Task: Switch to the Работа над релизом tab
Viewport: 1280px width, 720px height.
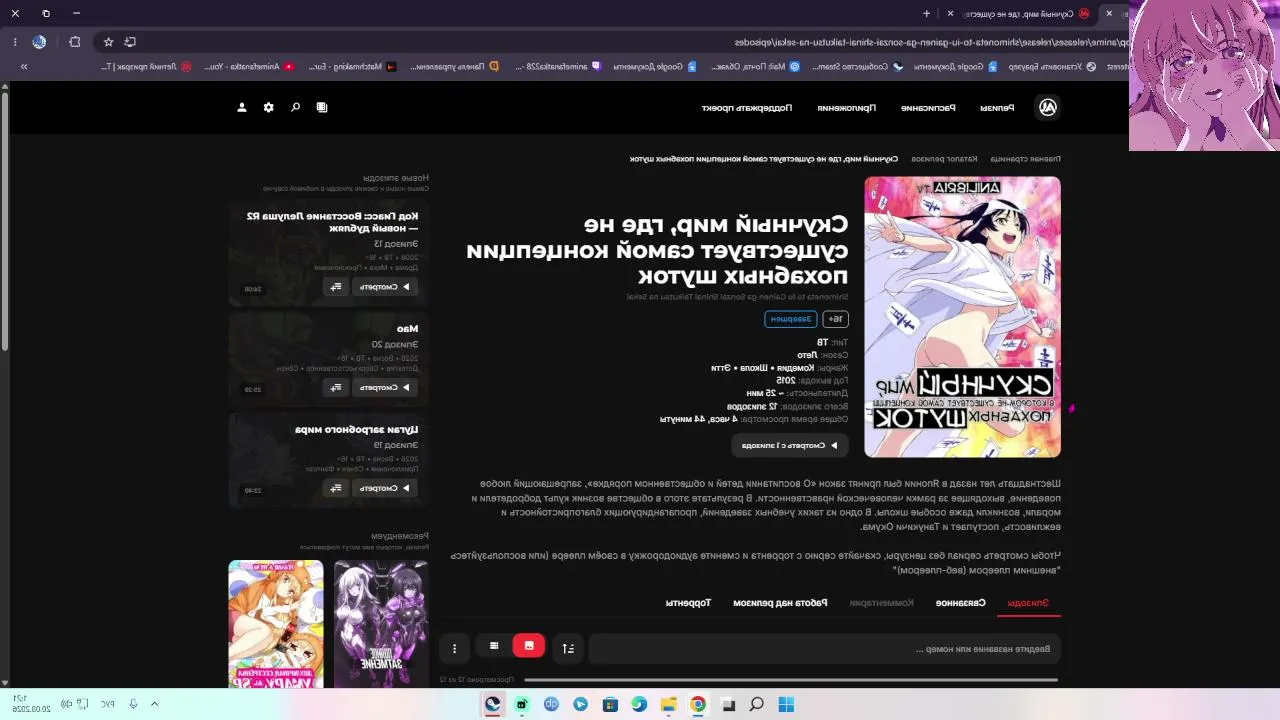Action: pyautogui.click(x=780, y=603)
